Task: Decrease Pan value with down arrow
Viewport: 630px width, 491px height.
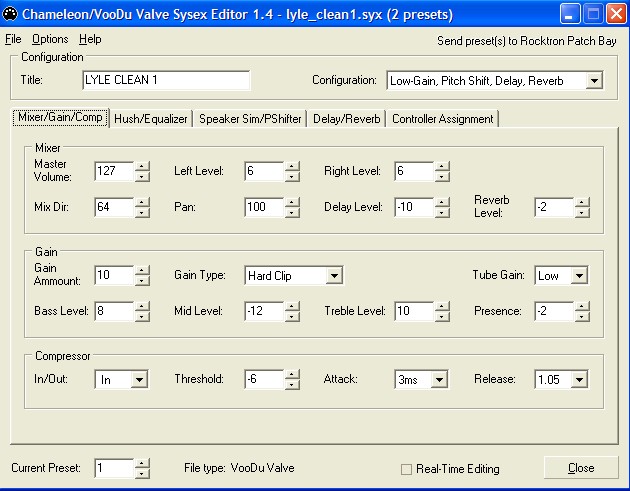Action: tap(292, 212)
